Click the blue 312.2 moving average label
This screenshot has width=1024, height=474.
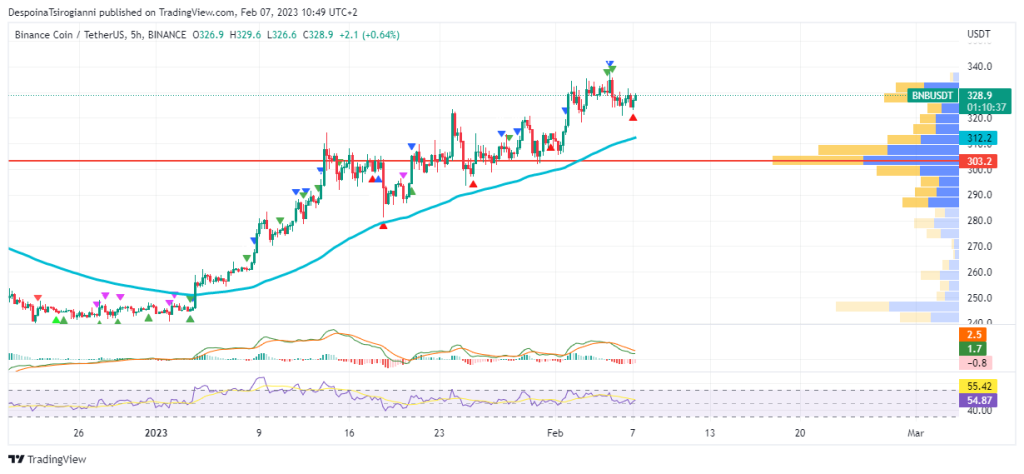(978, 138)
